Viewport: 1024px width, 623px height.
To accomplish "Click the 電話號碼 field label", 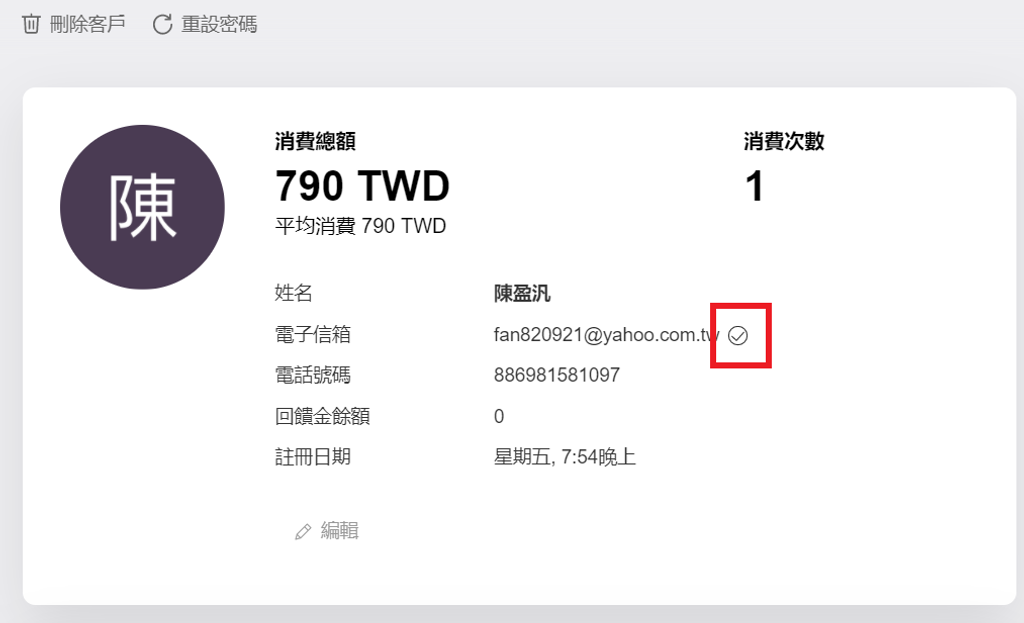I will tap(313, 375).
